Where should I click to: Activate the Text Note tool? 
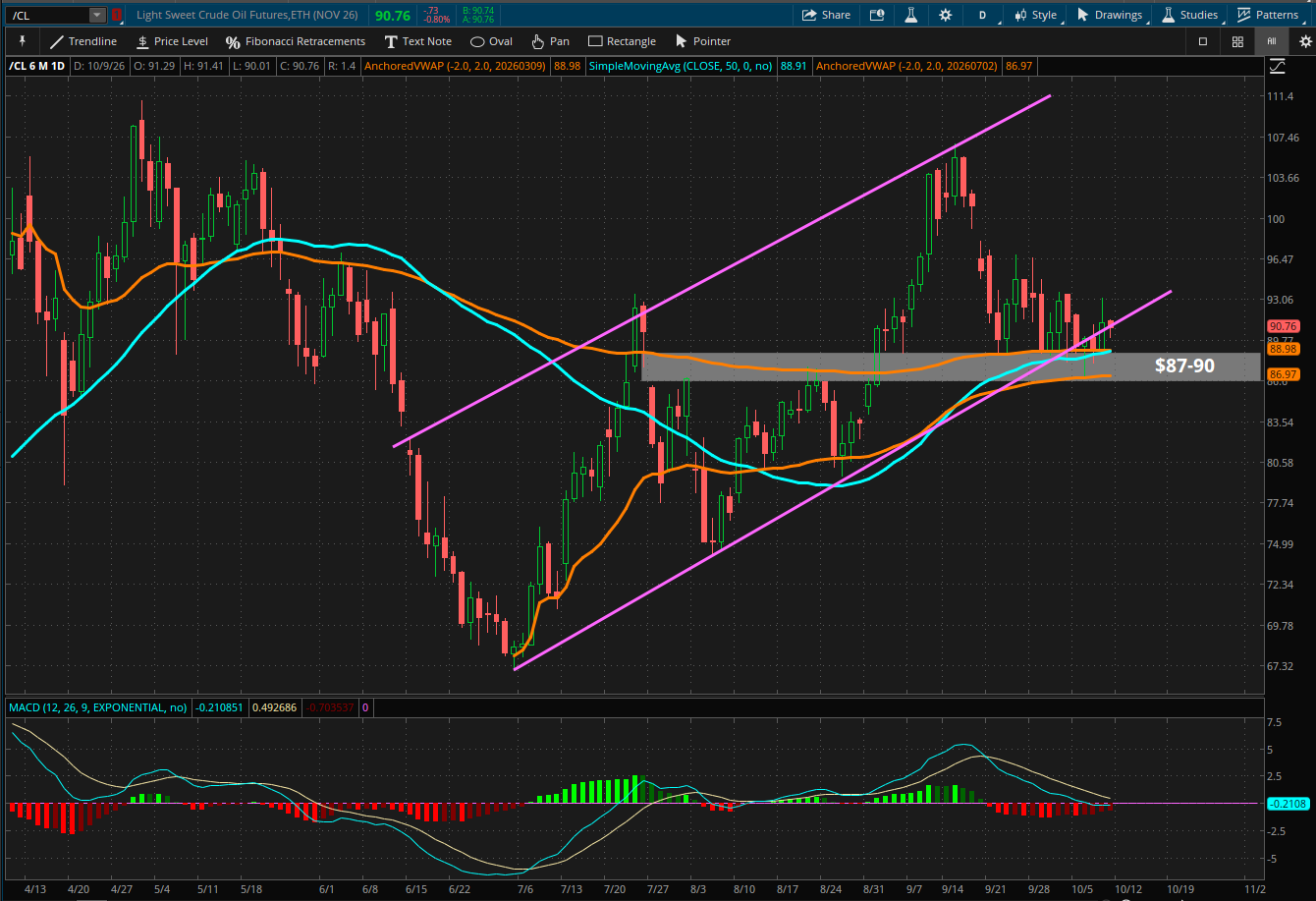click(x=417, y=41)
